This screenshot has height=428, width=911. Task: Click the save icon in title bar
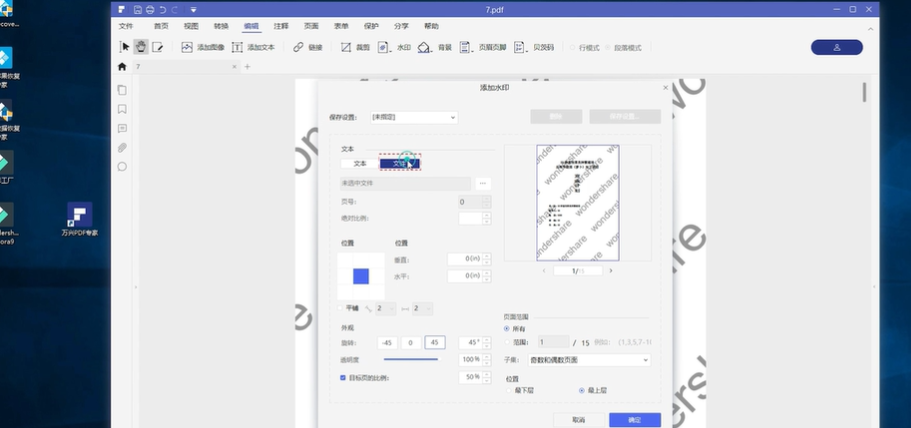(138, 9)
